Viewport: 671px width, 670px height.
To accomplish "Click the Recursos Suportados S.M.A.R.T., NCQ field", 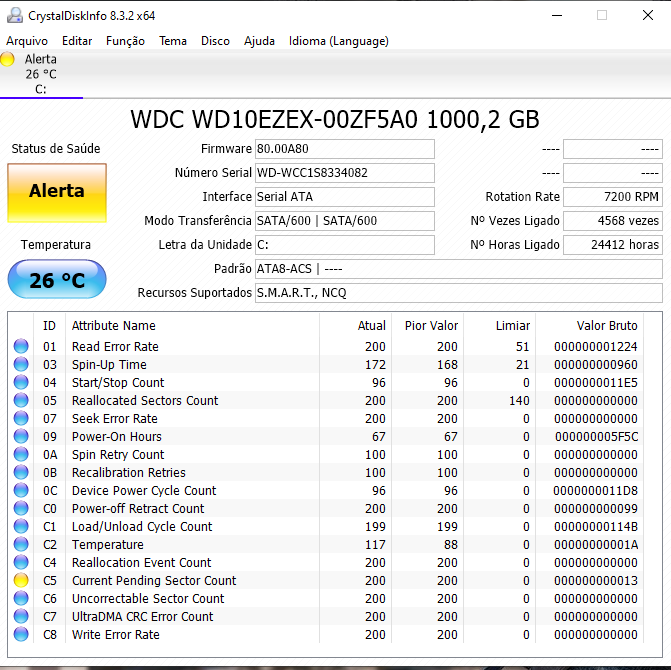I will pyautogui.click(x=459, y=293).
